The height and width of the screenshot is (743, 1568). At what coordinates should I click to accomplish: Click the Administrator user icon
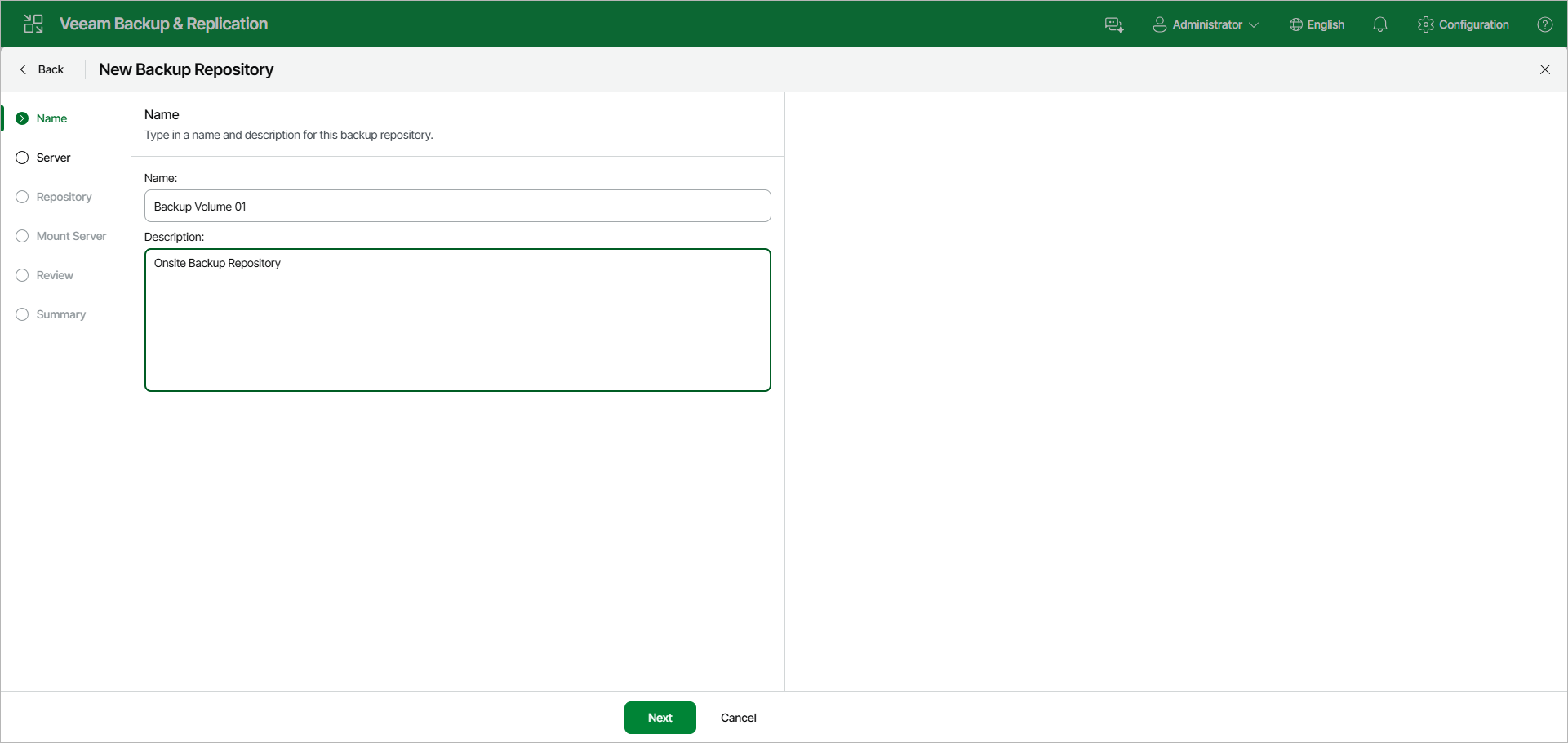click(x=1159, y=24)
